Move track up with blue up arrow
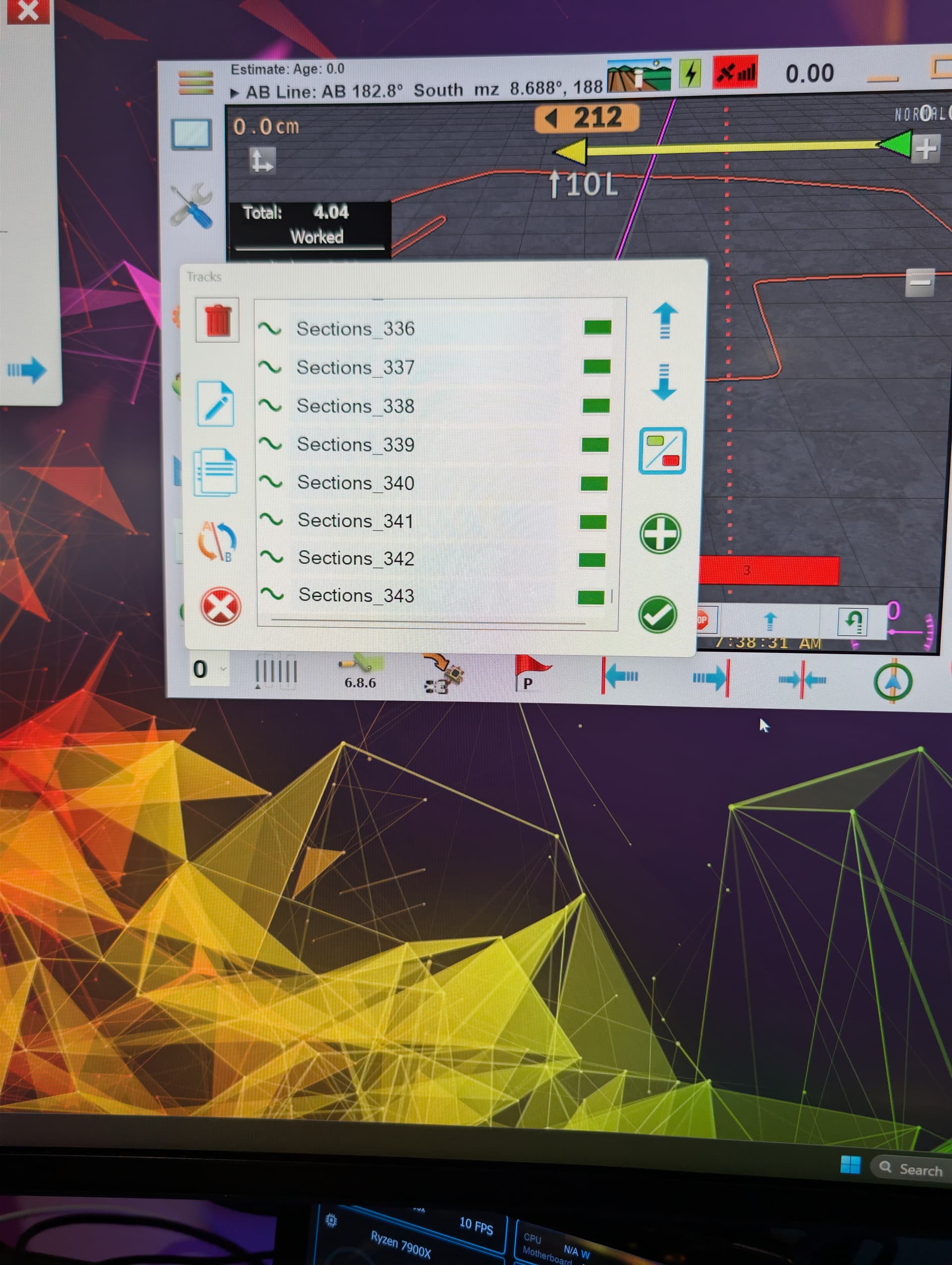 click(x=664, y=321)
